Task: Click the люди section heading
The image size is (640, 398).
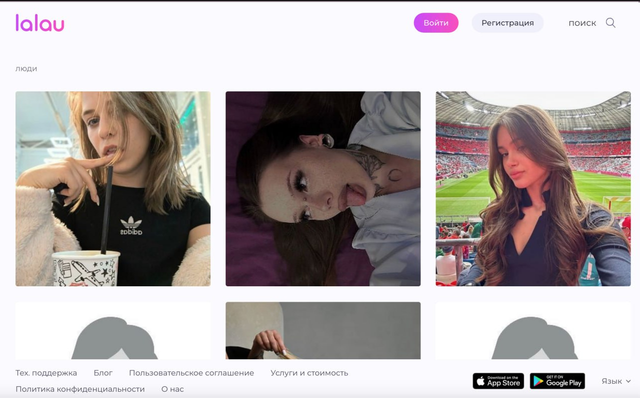Action: click(26, 69)
